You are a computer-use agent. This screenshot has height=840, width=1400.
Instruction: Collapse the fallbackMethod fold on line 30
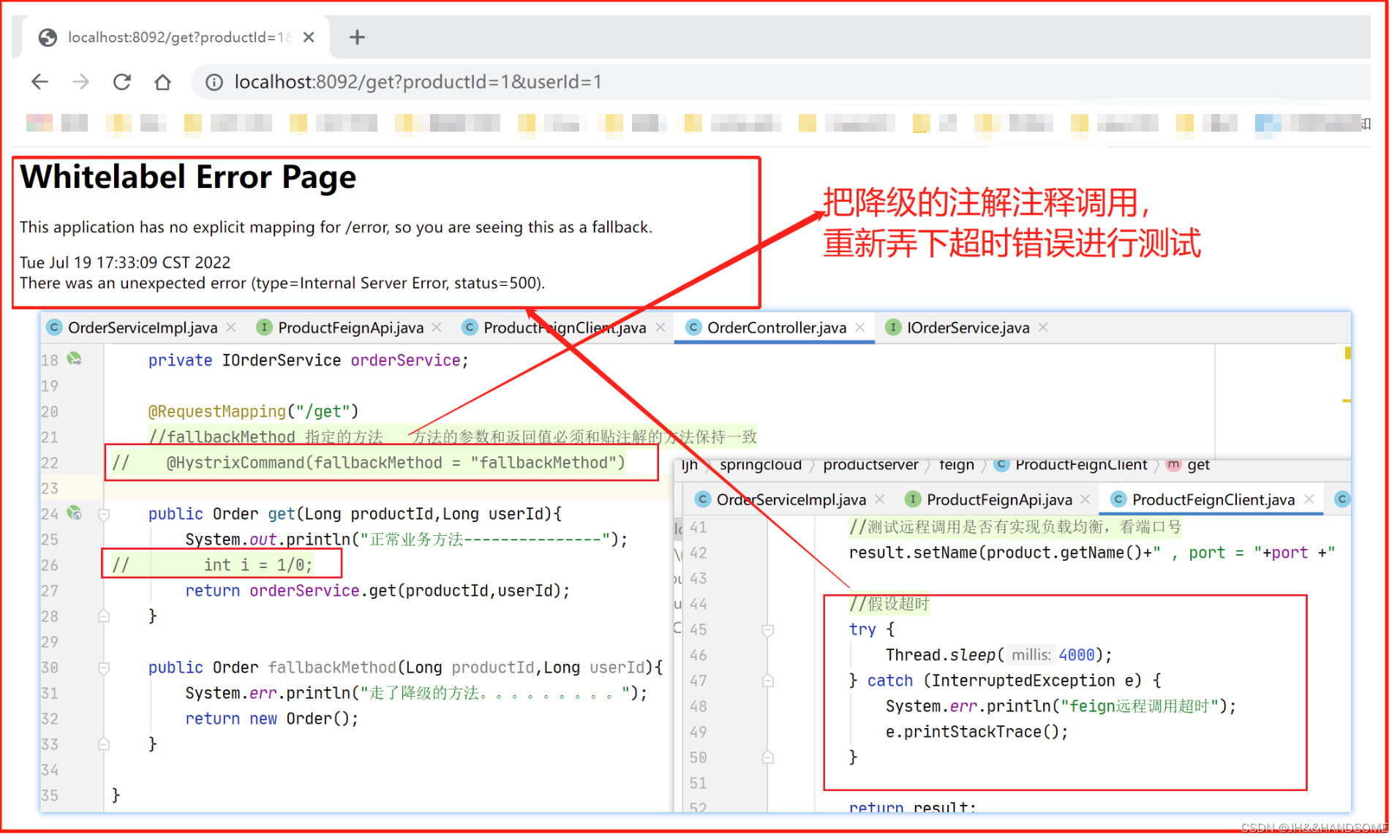click(104, 667)
